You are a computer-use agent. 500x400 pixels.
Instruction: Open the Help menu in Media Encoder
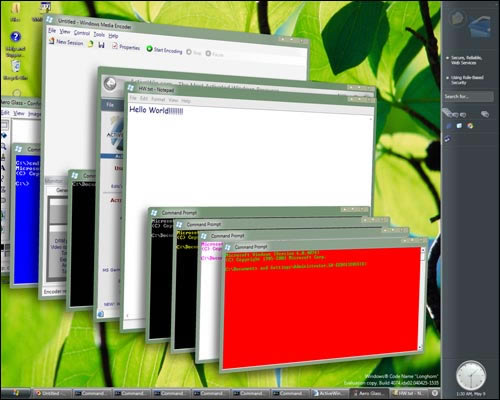(113, 35)
